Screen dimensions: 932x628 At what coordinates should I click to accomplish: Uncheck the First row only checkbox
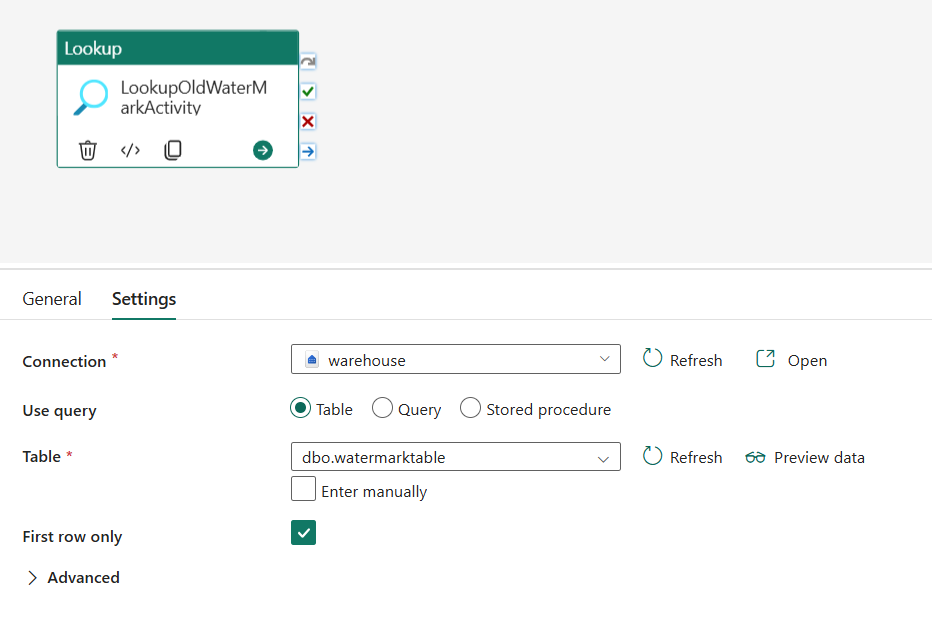tap(303, 532)
